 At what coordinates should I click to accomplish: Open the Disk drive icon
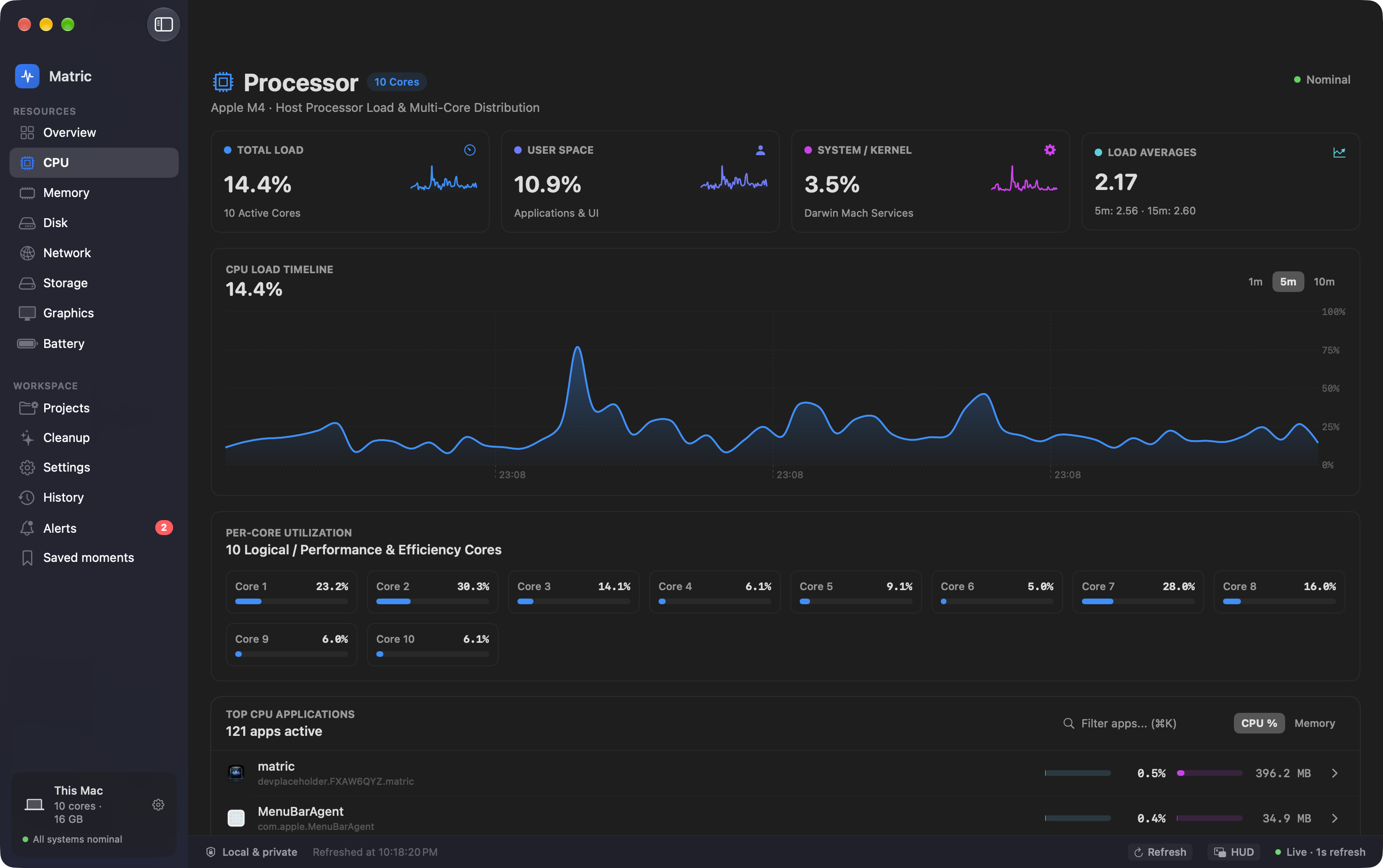click(27, 223)
